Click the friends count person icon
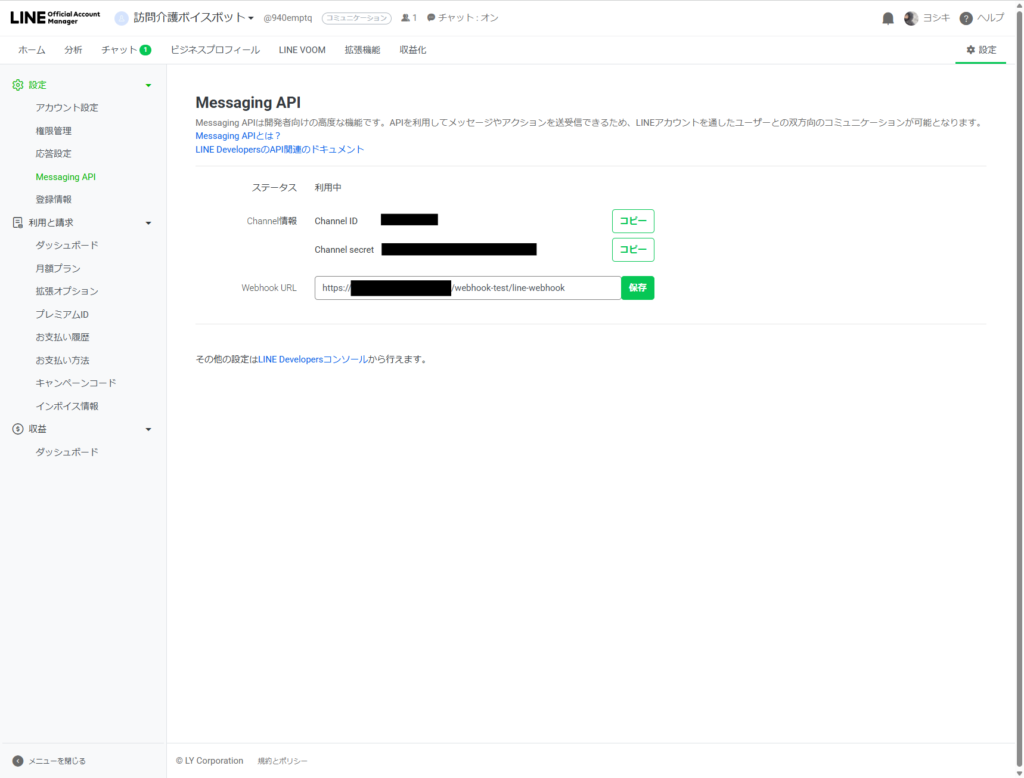 405,18
